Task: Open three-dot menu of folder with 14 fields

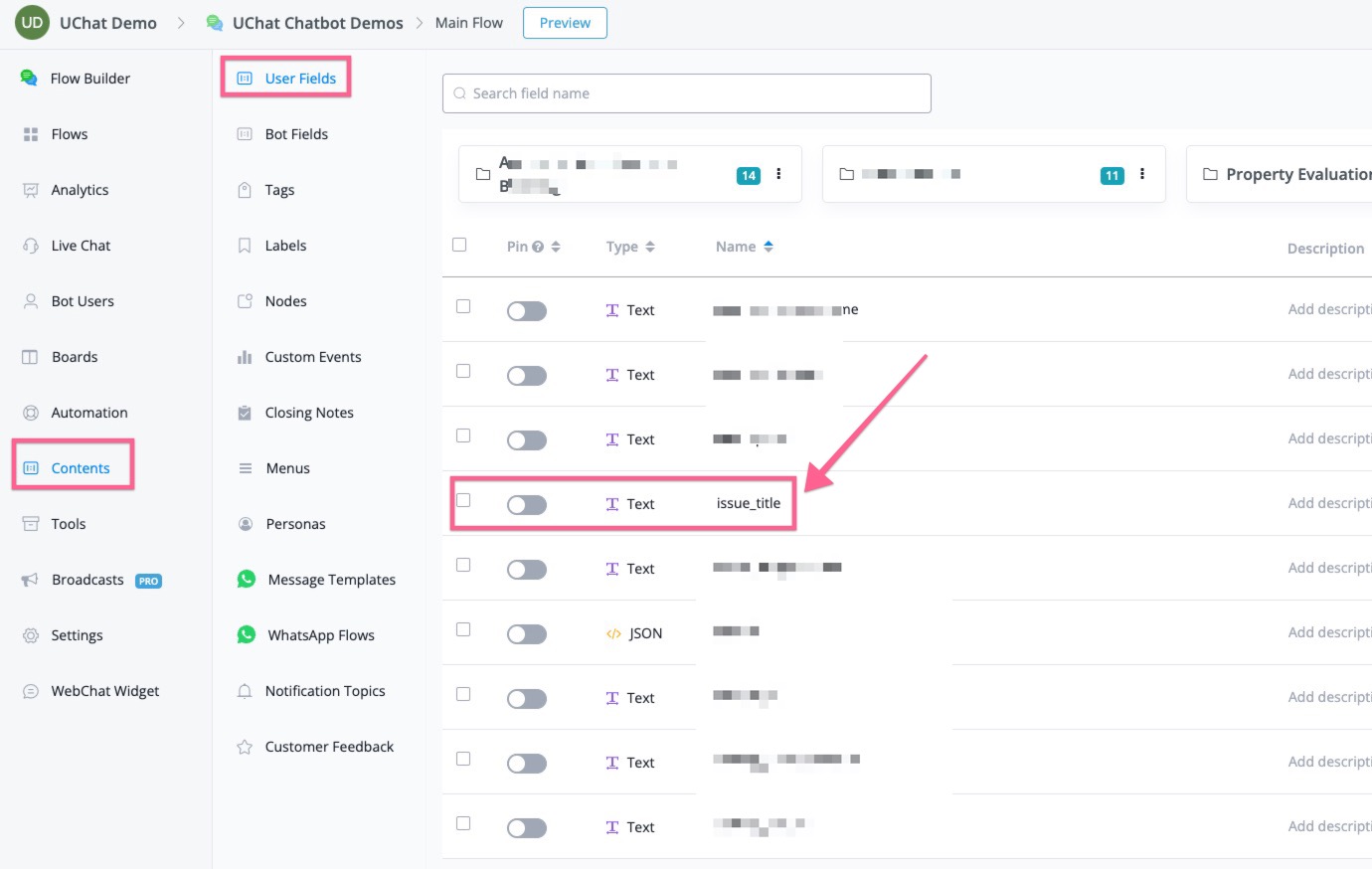Action: 778,174
